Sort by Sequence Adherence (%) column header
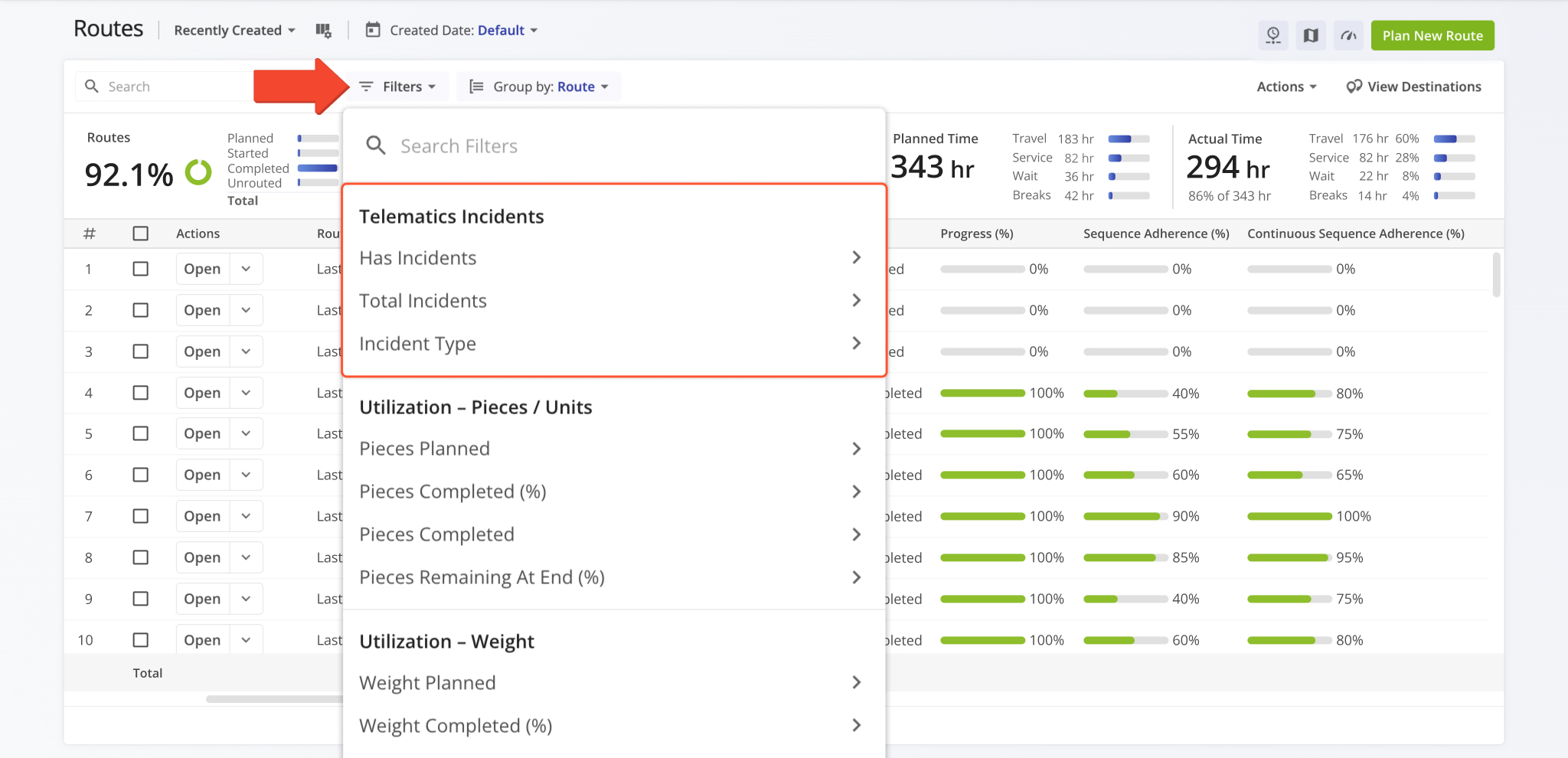The height and width of the screenshot is (758, 1568). point(1156,234)
